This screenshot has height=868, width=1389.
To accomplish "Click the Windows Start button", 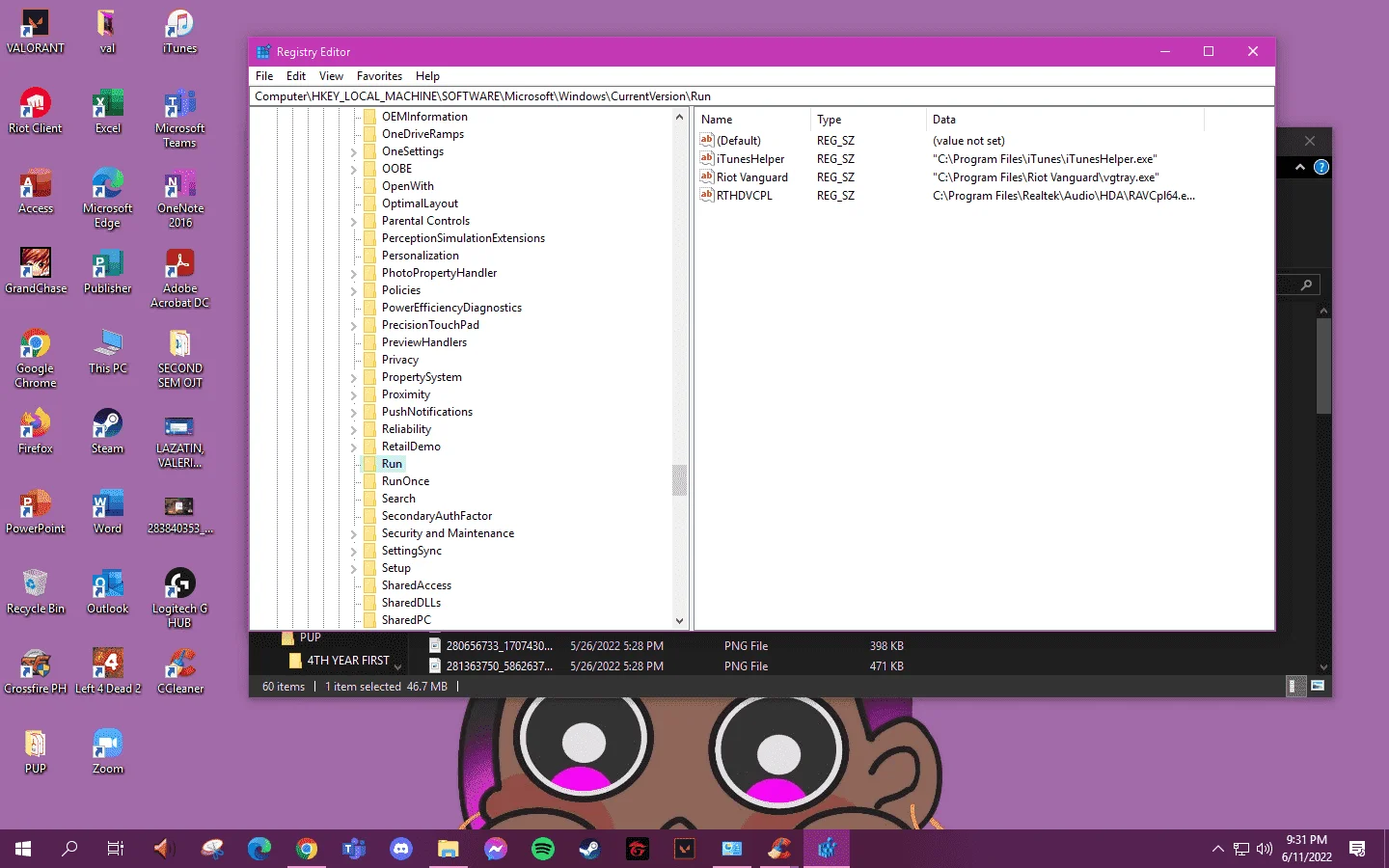I will [23, 849].
